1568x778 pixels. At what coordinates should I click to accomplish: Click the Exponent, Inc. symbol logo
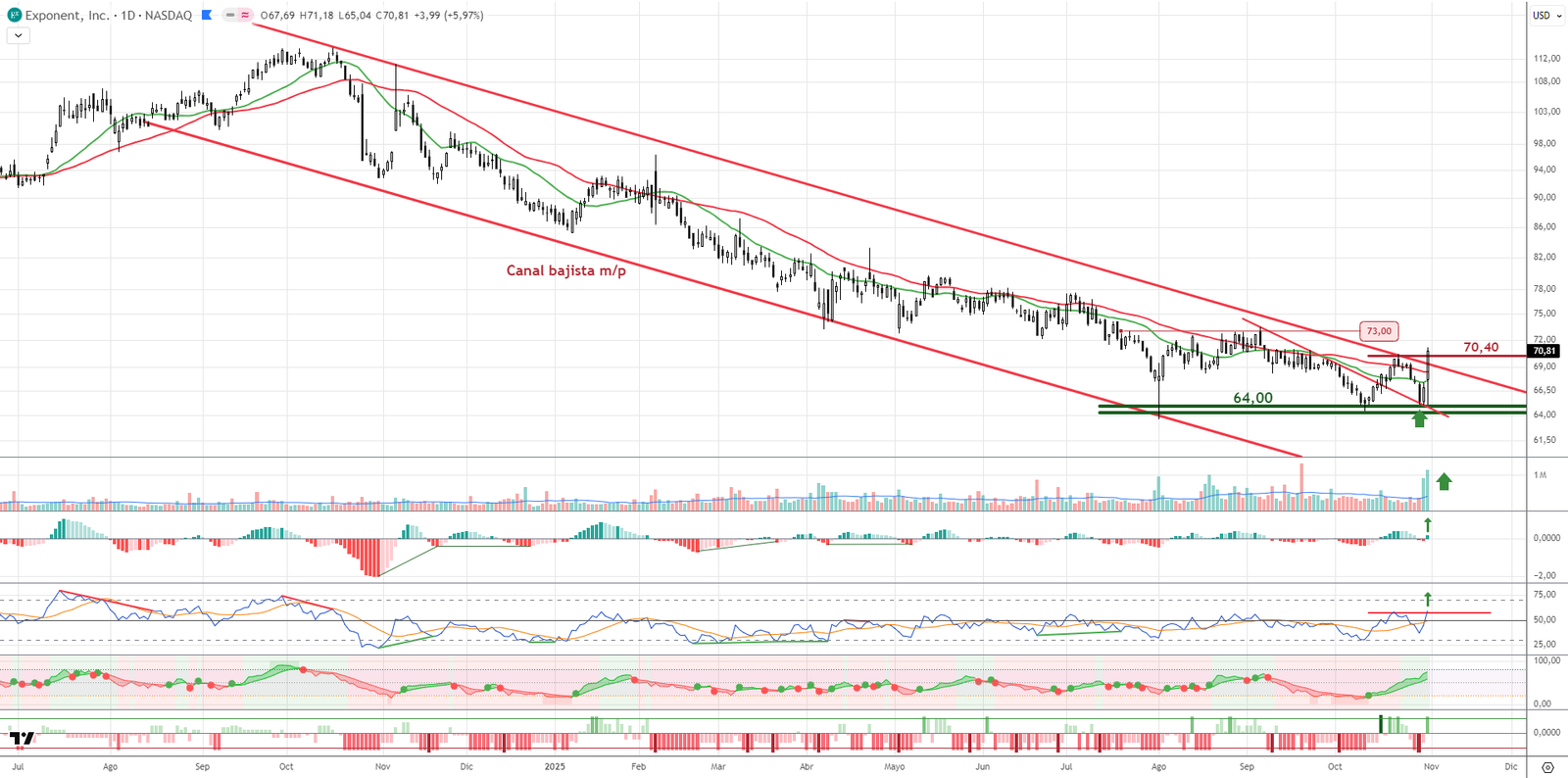click(14, 15)
